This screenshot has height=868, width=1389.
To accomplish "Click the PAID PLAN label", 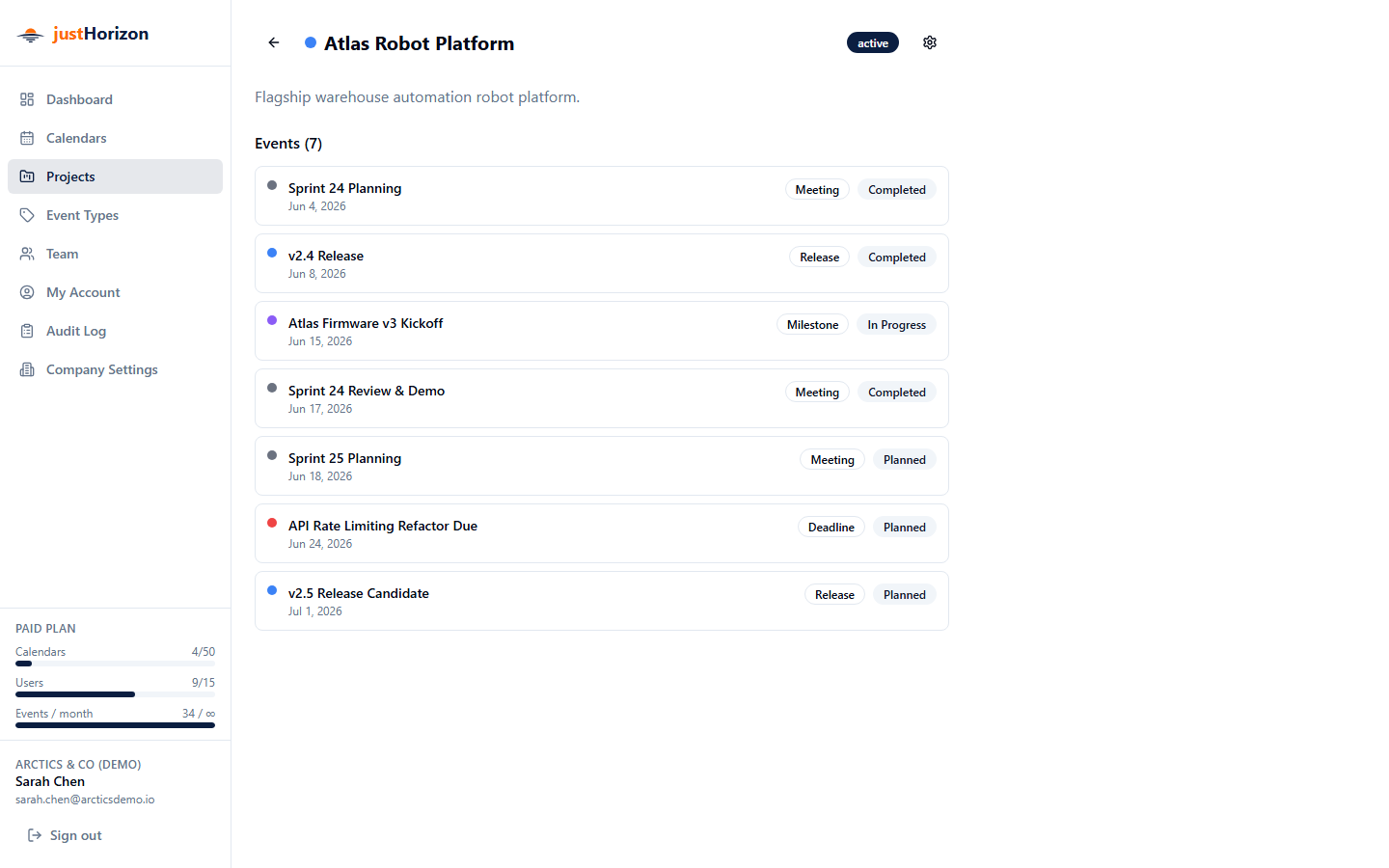I will [x=45, y=629].
